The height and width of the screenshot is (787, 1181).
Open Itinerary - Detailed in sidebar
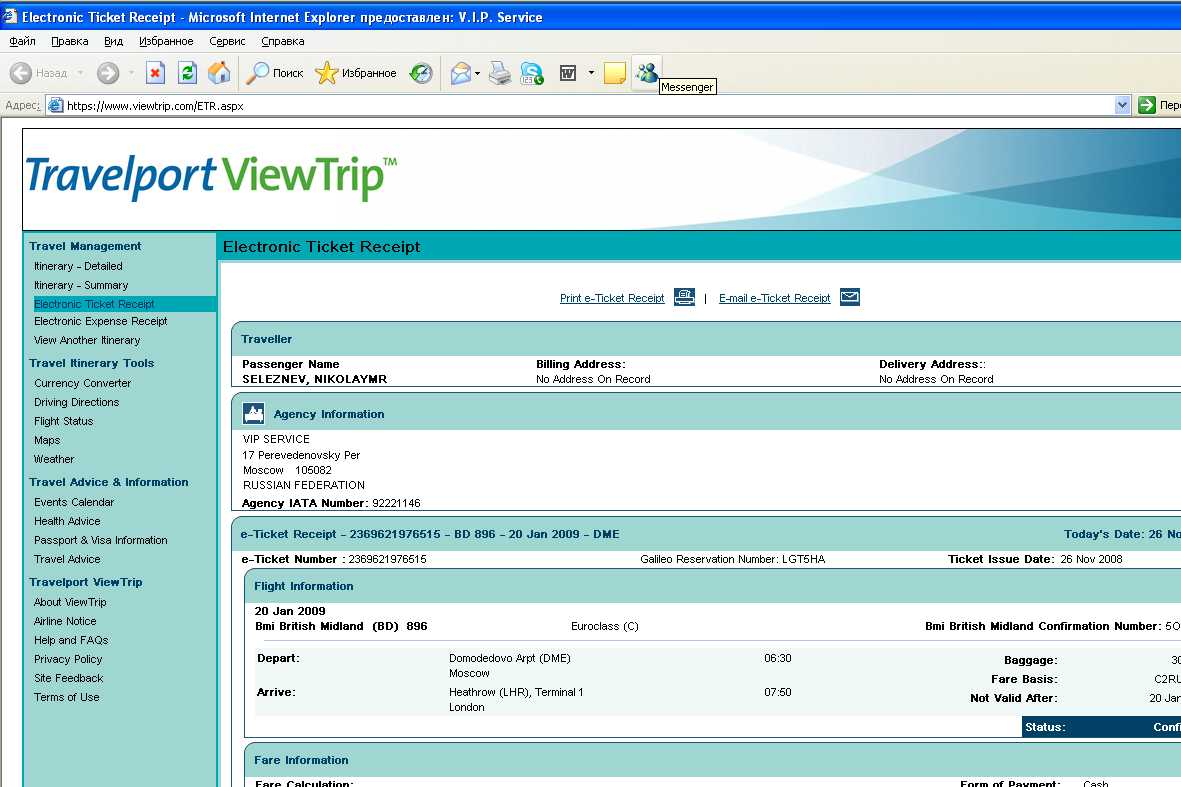(x=78, y=266)
